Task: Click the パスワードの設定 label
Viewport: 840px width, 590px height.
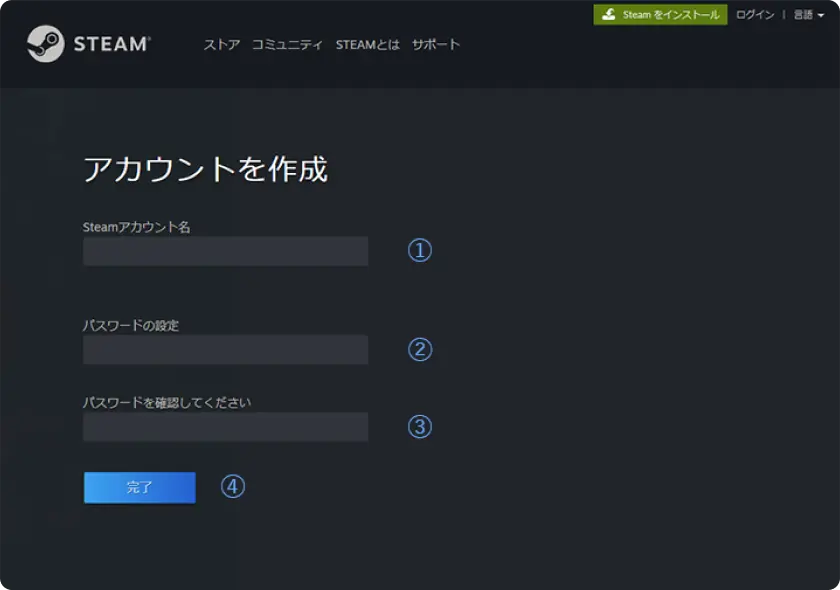Action: click(x=131, y=326)
